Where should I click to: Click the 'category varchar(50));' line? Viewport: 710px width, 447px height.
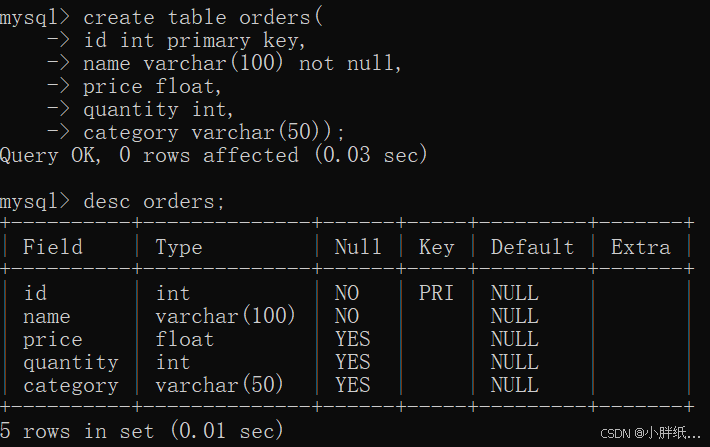click(x=214, y=132)
